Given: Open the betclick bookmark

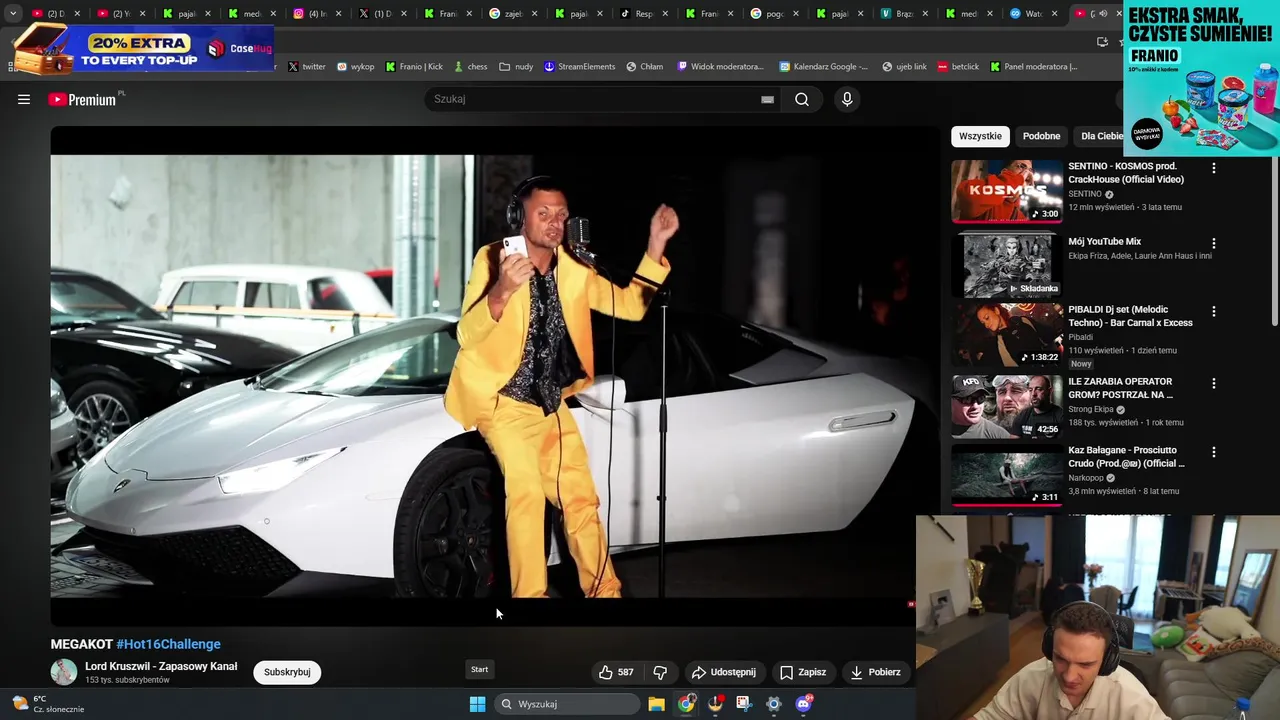Looking at the screenshot, I should point(958,67).
